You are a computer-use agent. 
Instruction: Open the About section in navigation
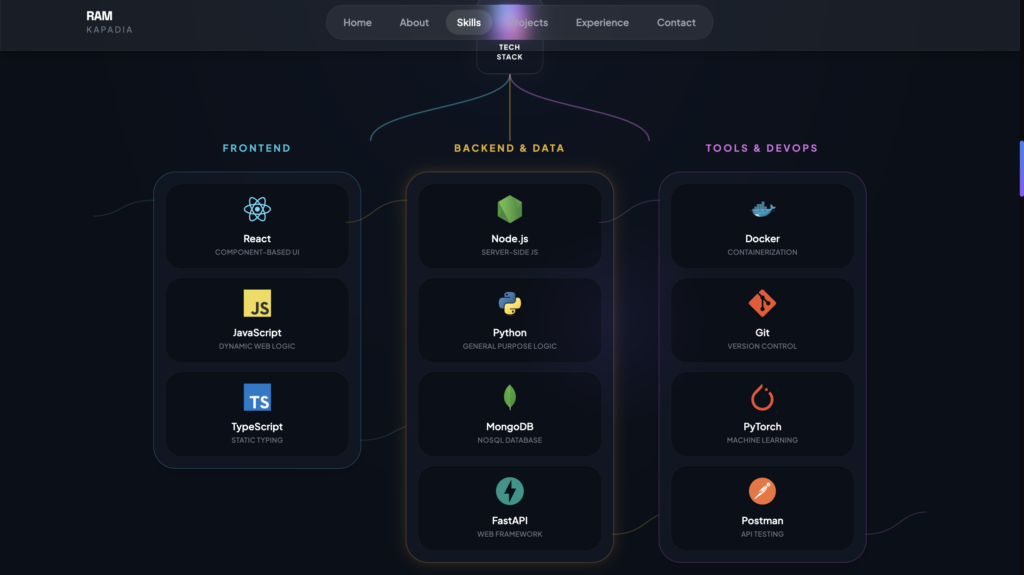tap(414, 22)
